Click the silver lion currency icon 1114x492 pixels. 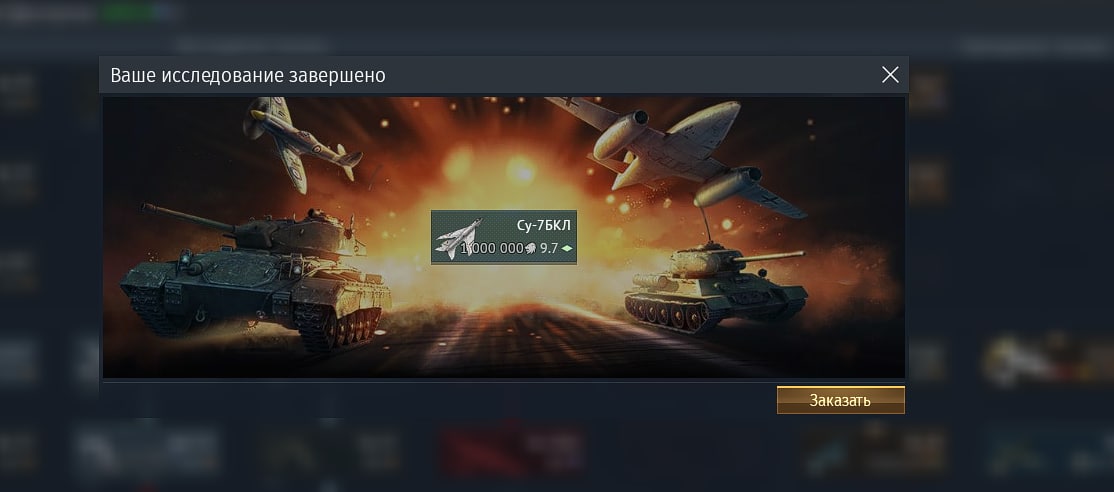530,248
